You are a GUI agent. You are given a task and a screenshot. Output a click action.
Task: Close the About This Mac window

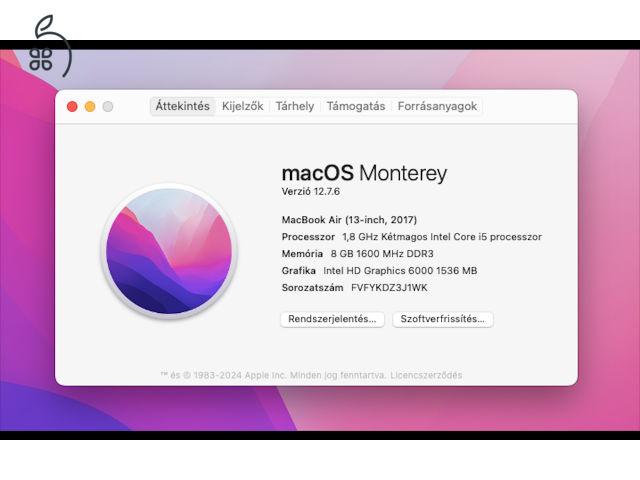click(72, 107)
